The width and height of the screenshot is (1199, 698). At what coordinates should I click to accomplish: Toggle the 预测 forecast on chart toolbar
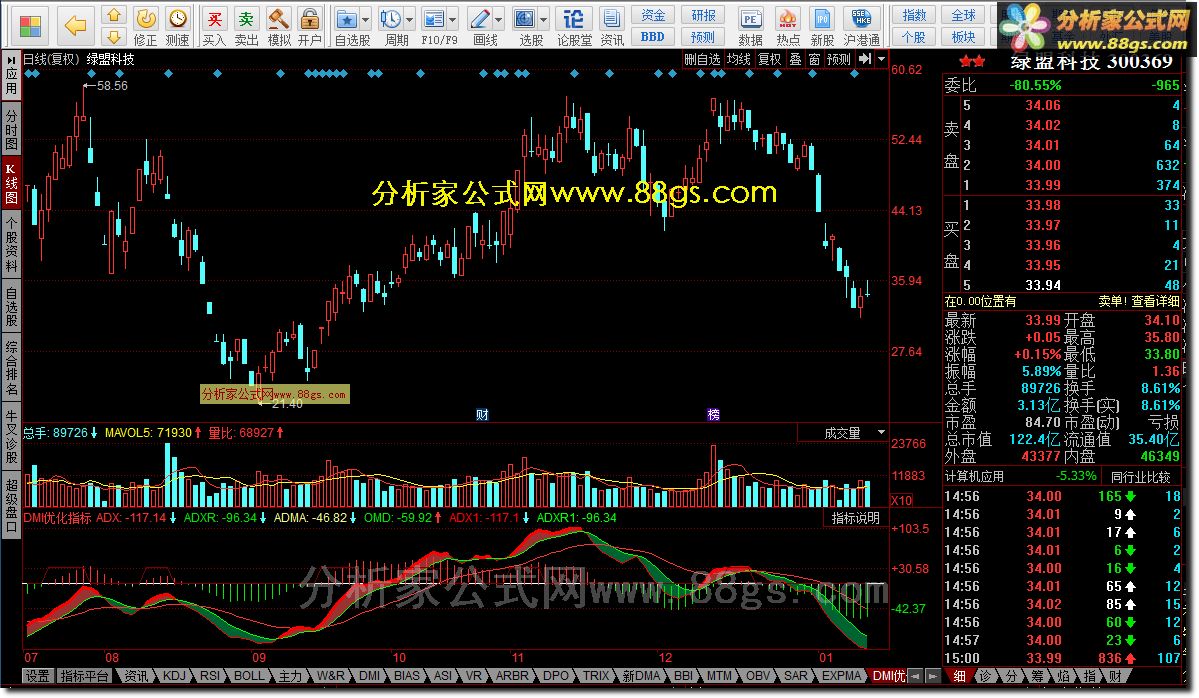click(838, 59)
